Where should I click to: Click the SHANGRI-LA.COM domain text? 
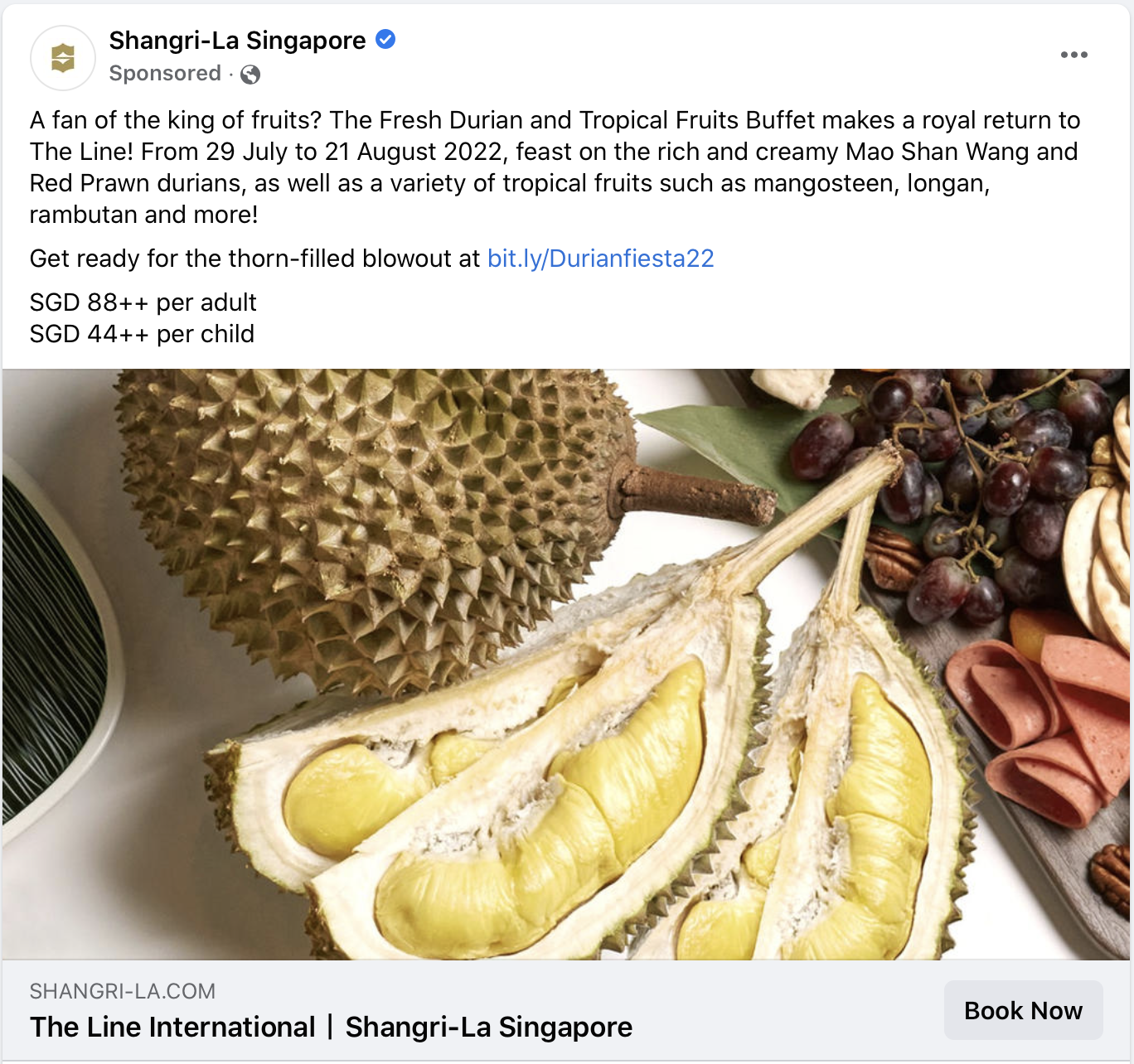[x=123, y=991]
